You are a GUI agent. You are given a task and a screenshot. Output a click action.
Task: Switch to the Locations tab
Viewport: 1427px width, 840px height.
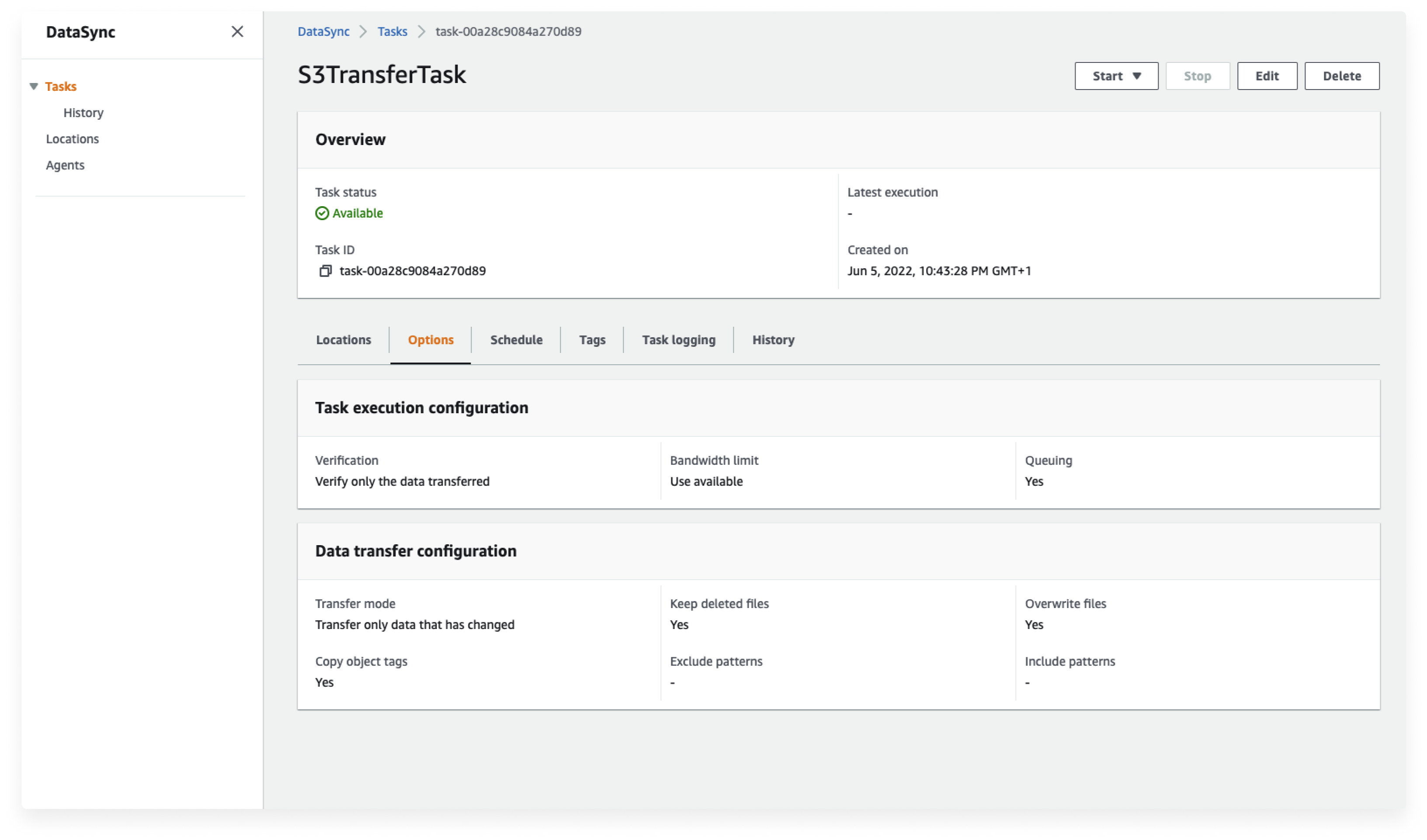tap(343, 339)
